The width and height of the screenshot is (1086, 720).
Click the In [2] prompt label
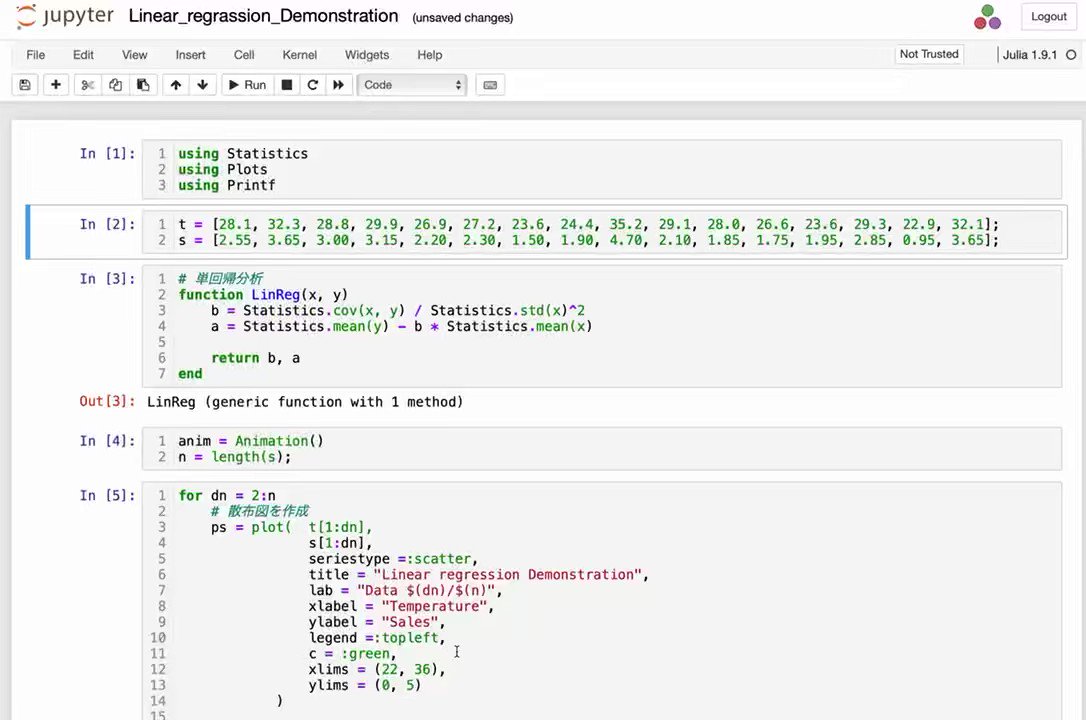click(107, 224)
